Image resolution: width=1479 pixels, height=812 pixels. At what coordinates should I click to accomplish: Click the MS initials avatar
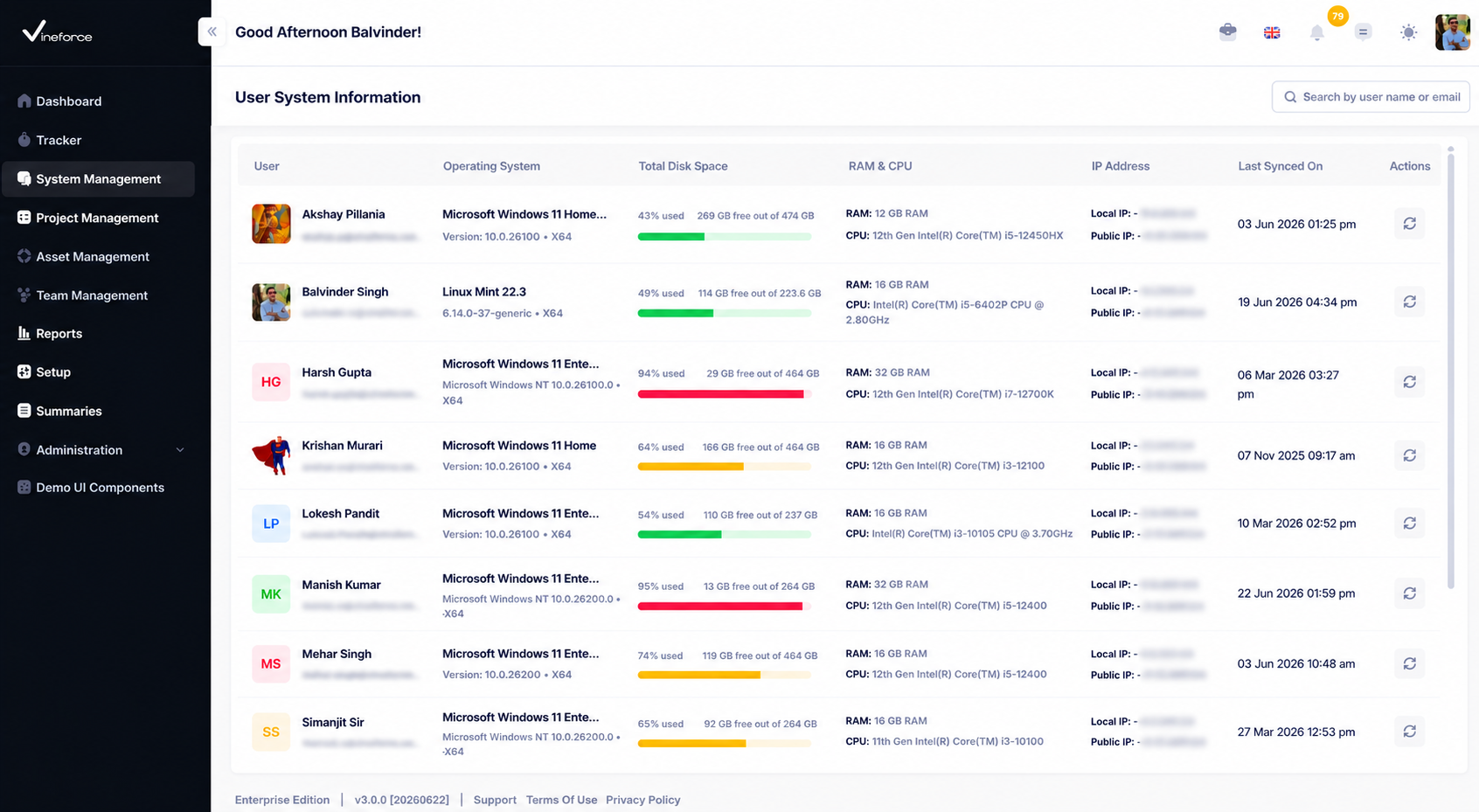[271, 664]
